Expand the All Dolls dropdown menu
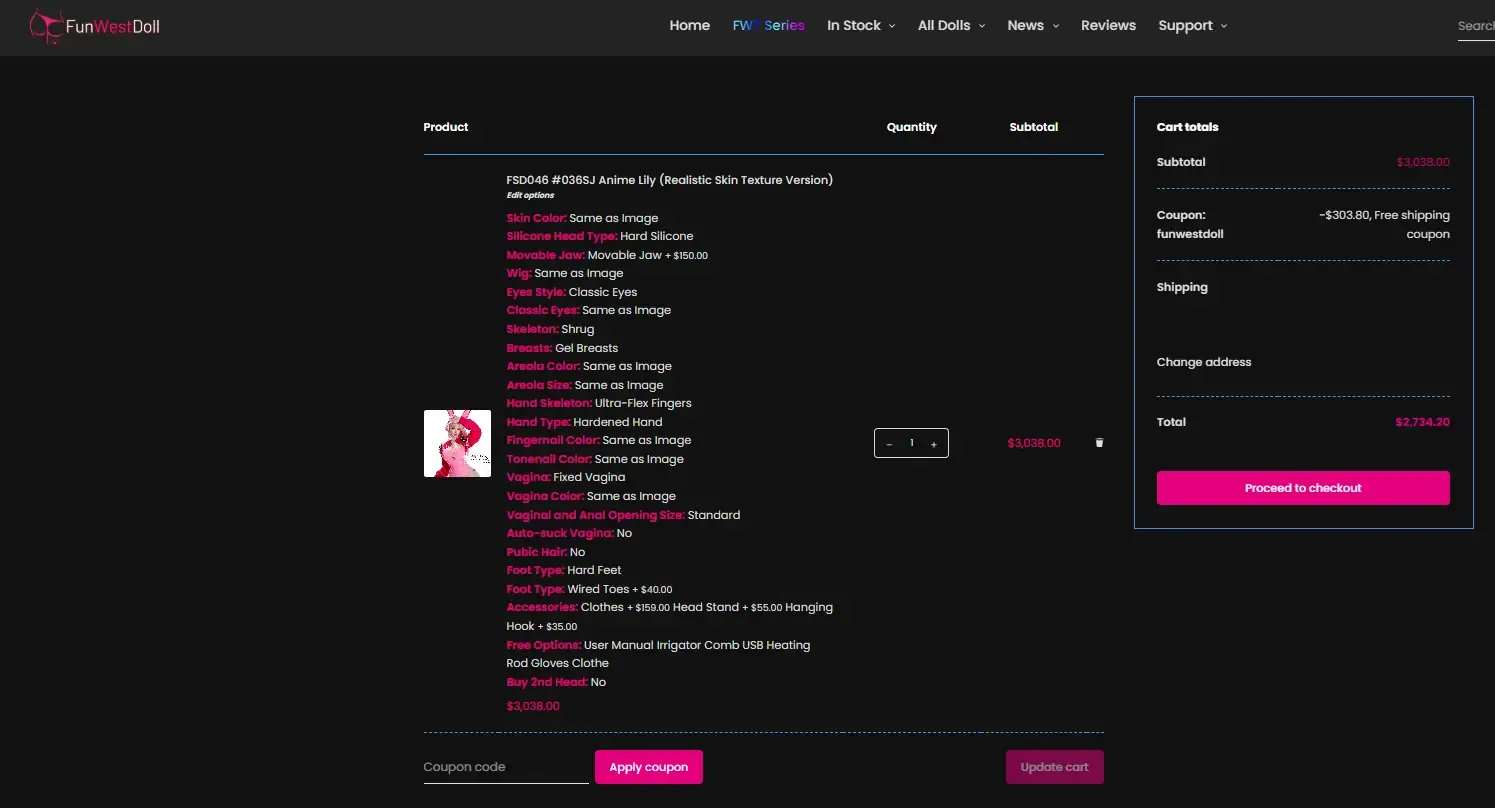Screen dimensions: 1495x808 (951, 26)
